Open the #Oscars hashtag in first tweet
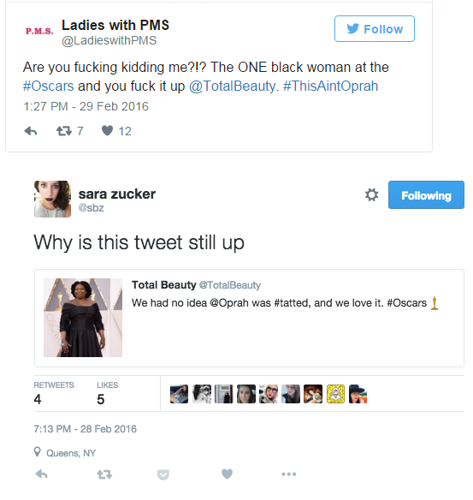This screenshot has height=500, width=473. pos(48,86)
